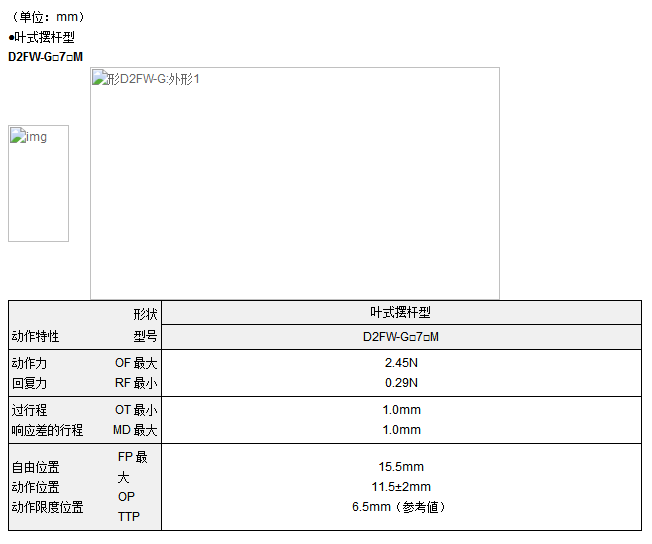
Task: Select the RF 最小 label
Action: 135,383
